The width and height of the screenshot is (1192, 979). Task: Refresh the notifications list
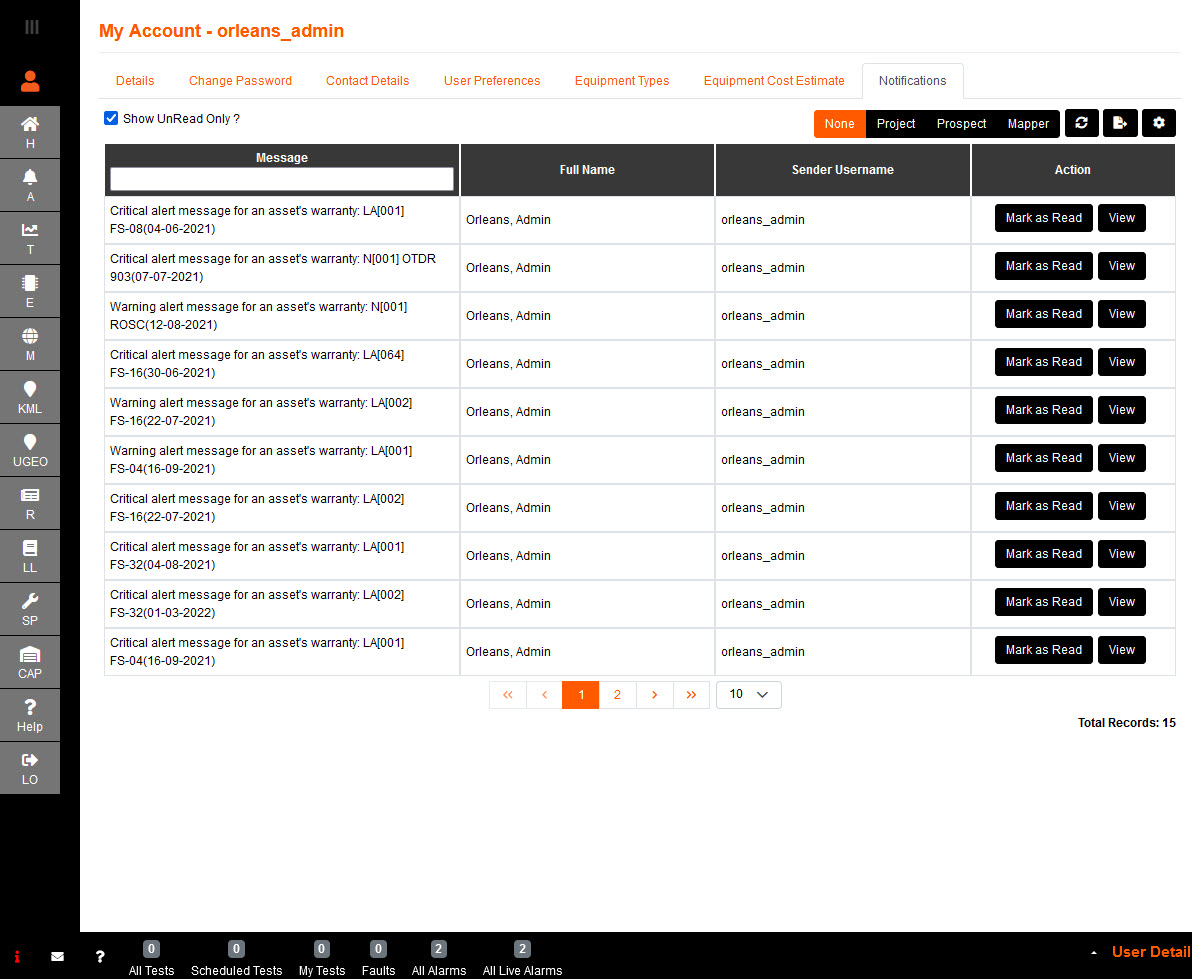[1081, 123]
